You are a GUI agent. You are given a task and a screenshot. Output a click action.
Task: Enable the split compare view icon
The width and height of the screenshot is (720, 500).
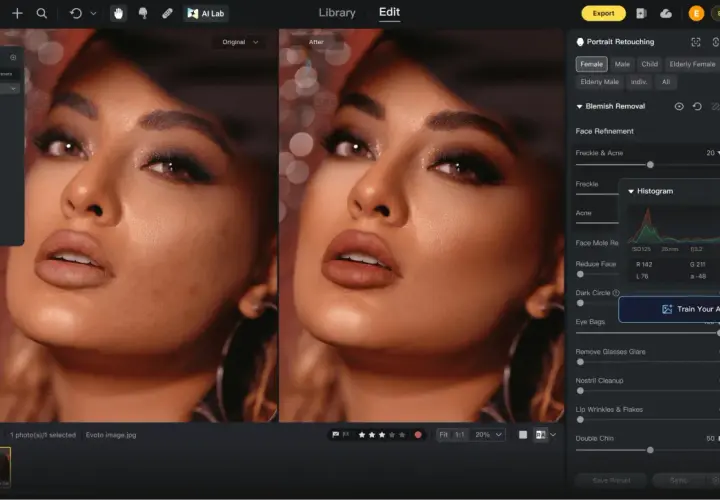[540, 435]
